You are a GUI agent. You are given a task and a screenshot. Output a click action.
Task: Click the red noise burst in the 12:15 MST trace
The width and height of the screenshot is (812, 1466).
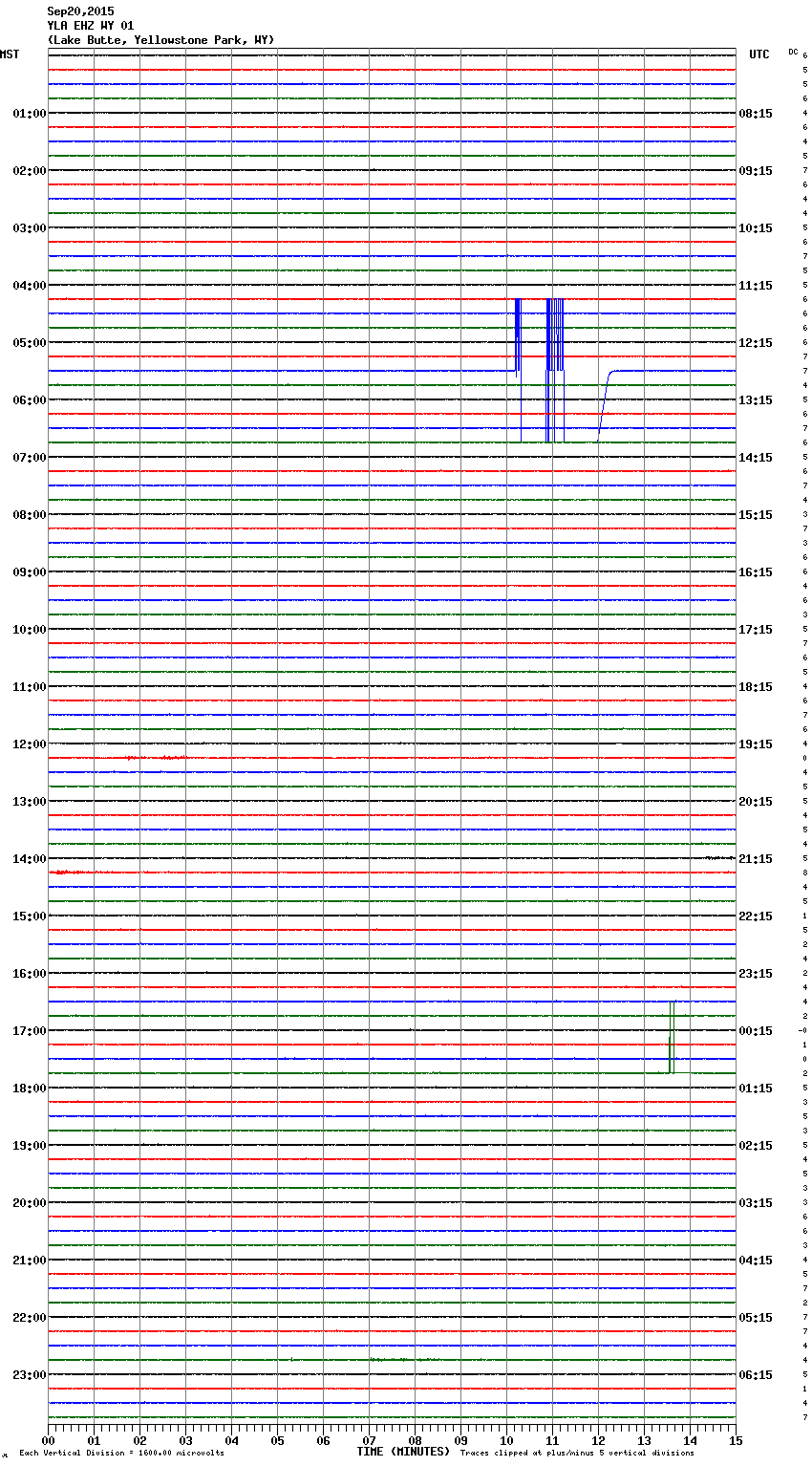[x=156, y=758]
